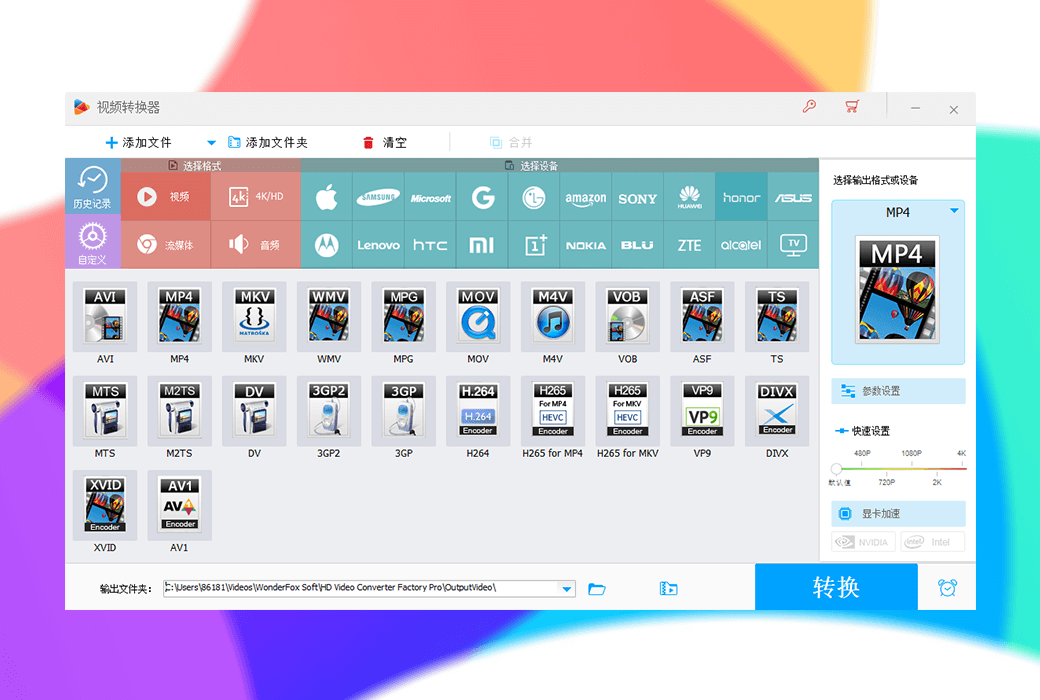Select the H265 for MKV format thumbnail
Image resolution: width=1040 pixels, height=700 pixels.
coord(627,410)
